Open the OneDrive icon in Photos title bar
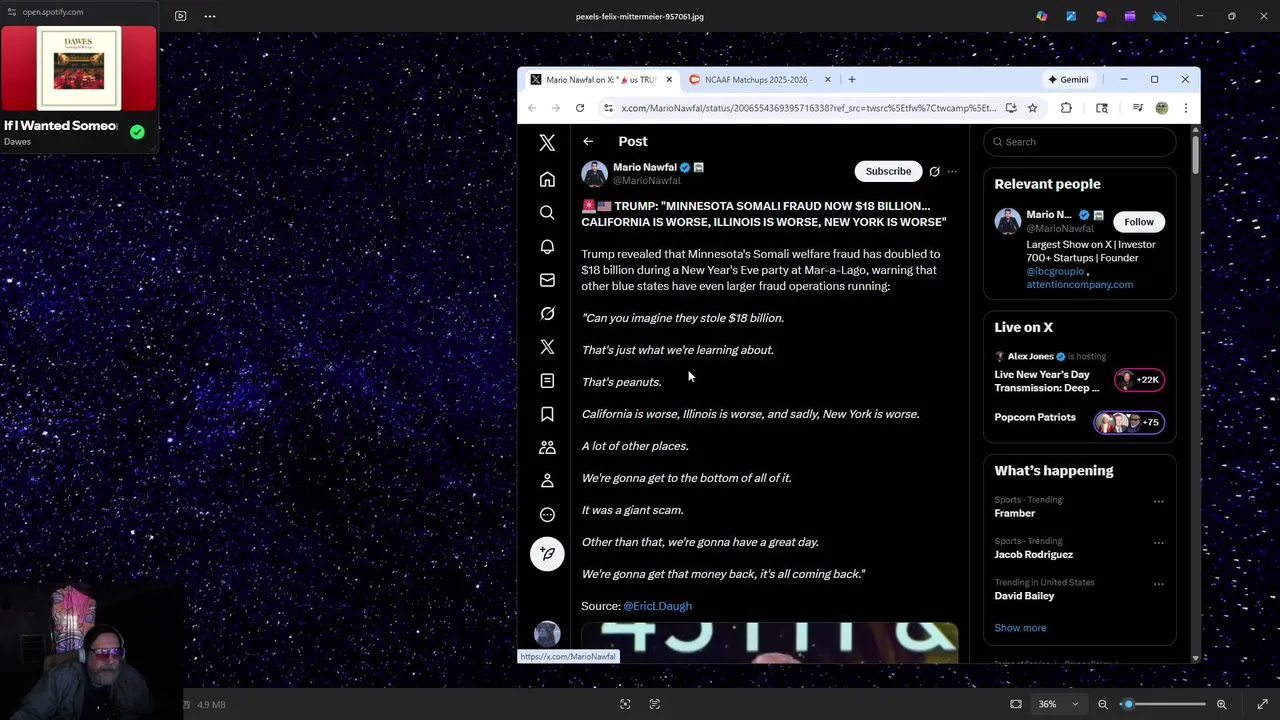This screenshot has width=1280, height=720. [1160, 16]
